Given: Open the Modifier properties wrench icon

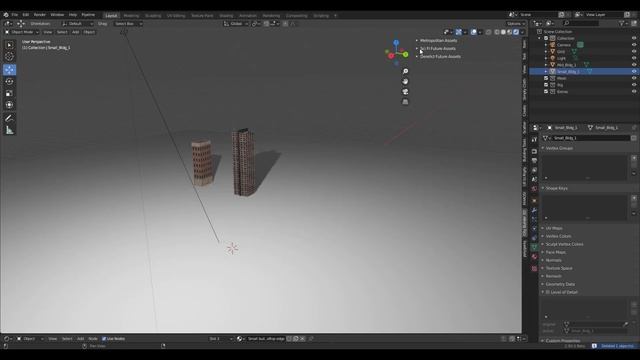Looking at the screenshot, I should (534, 210).
